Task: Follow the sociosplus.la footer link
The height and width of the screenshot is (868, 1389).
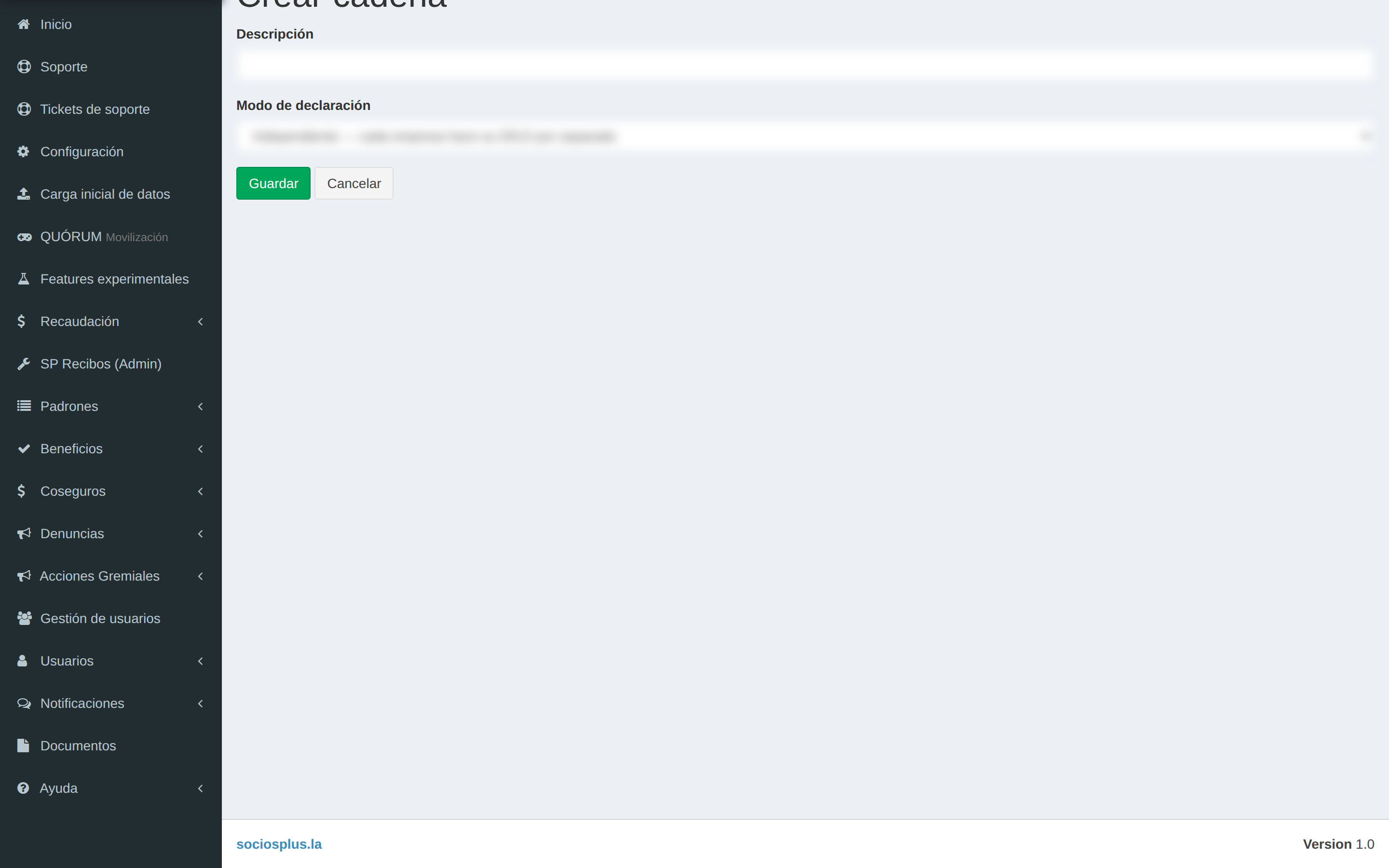Action: [x=279, y=844]
